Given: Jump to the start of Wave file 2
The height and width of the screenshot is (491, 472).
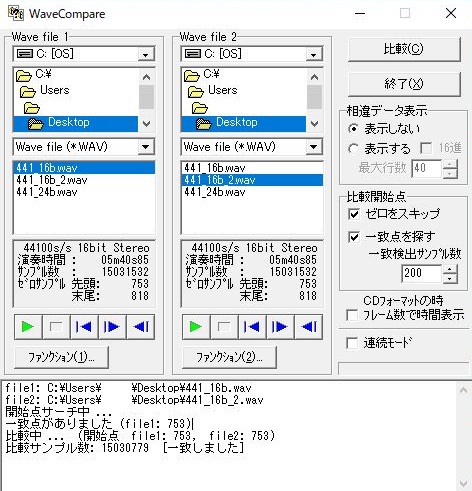Looking at the screenshot, I should tap(252, 327).
